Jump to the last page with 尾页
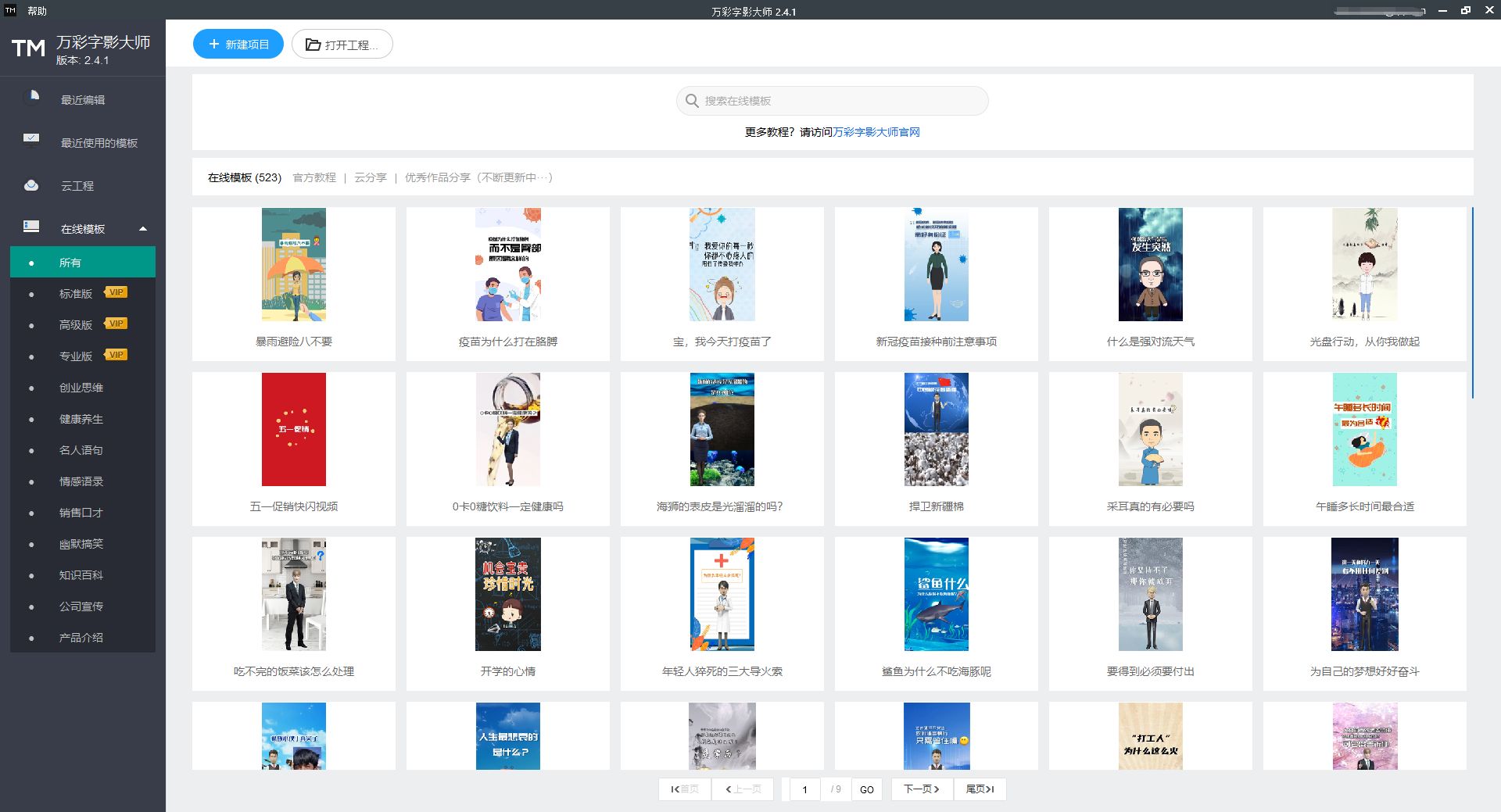Viewport: 1501px width, 812px height. click(980, 789)
